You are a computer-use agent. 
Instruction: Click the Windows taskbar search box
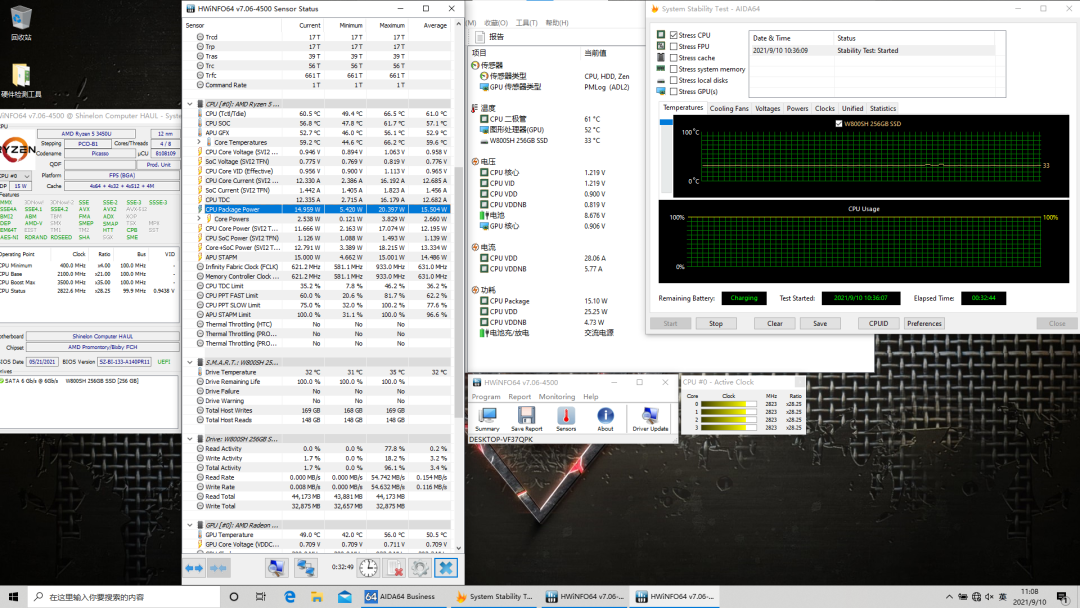[110, 597]
